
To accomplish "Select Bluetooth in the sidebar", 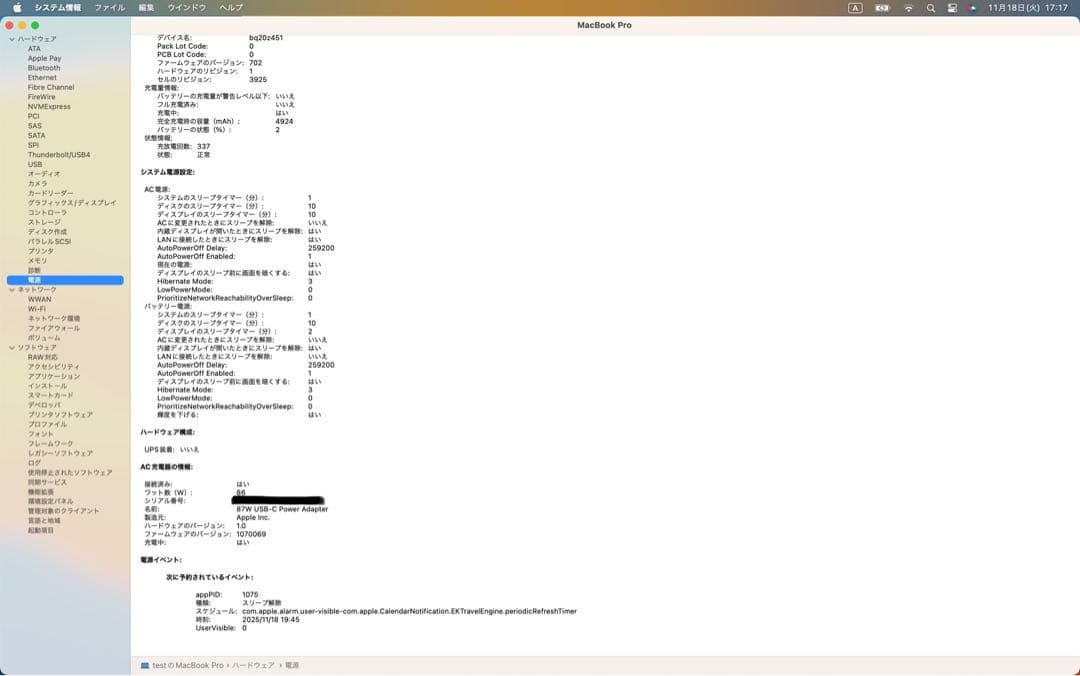I will pyautogui.click(x=44, y=68).
